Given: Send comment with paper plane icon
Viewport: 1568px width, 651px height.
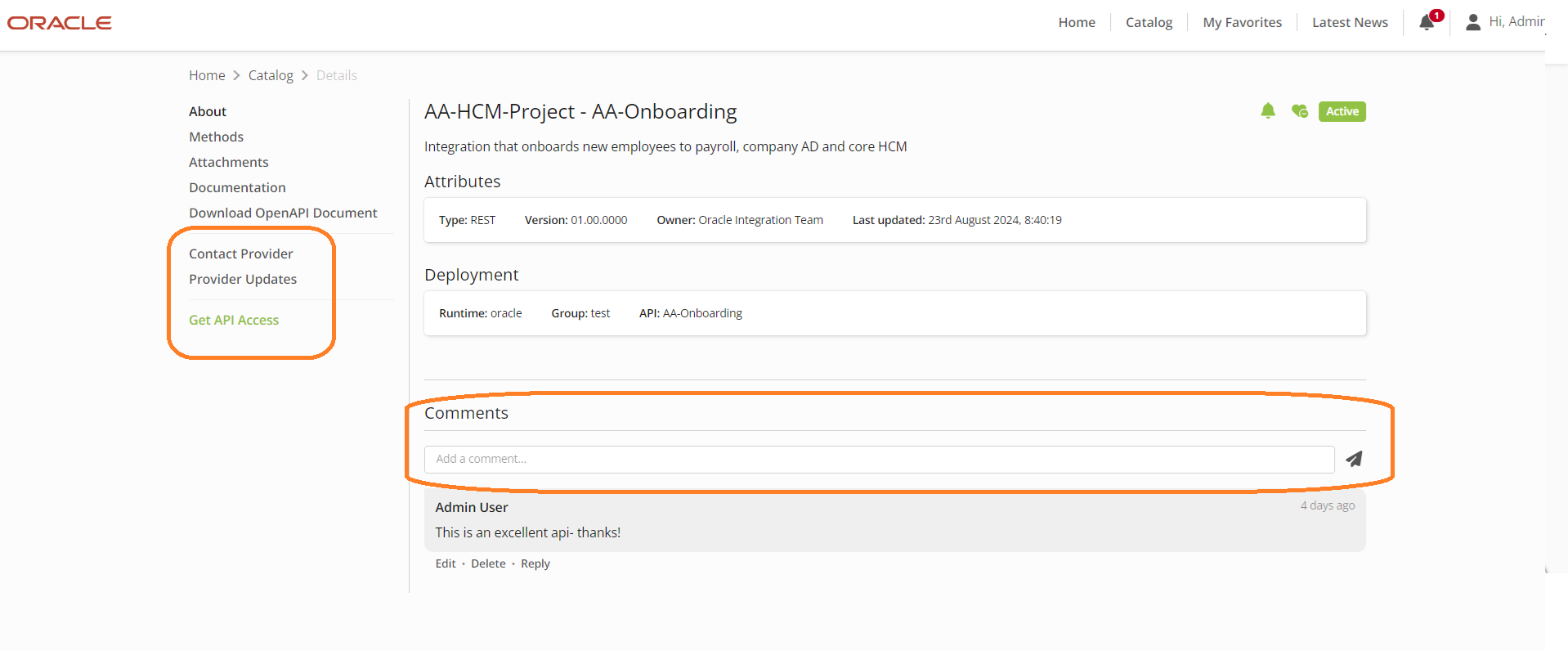Looking at the screenshot, I should point(1354,459).
